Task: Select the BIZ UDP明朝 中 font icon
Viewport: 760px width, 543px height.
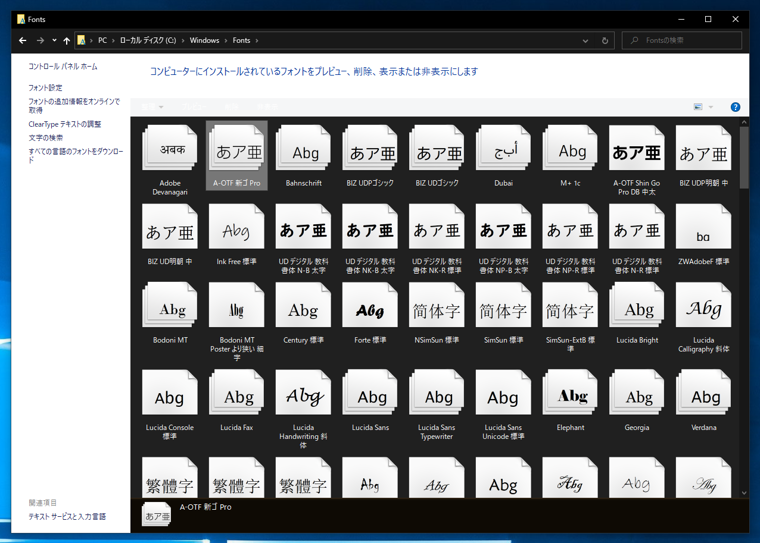Action: click(x=704, y=148)
